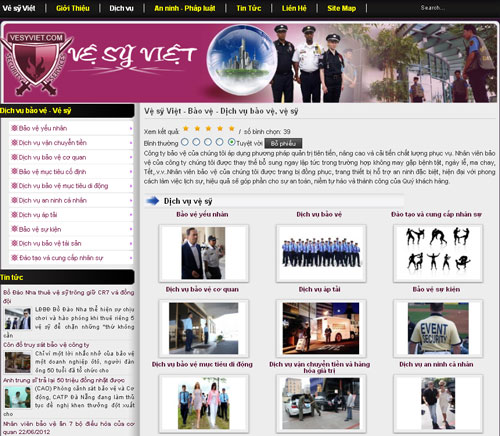
Task: Click the Bỏ phiếu vote button
Action: point(283,143)
